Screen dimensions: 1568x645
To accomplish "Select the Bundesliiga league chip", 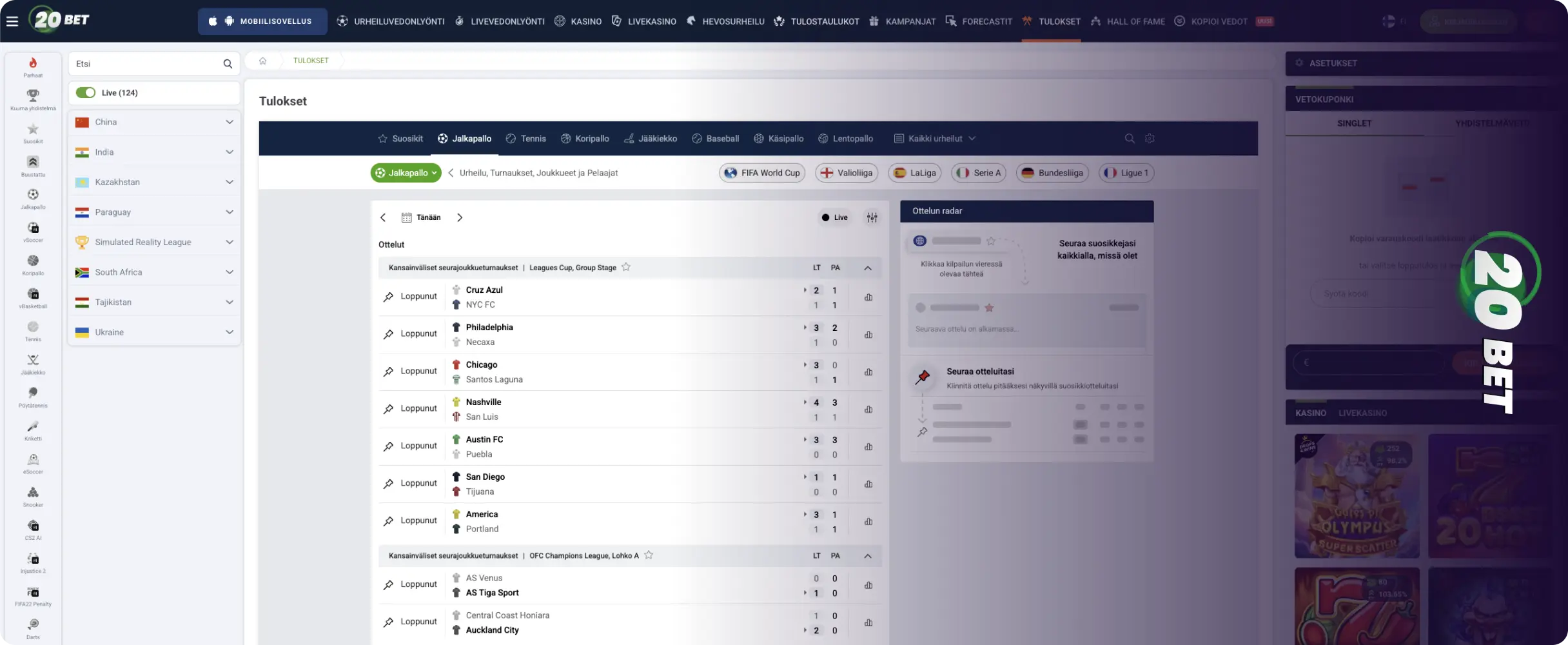I will tap(1052, 173).
